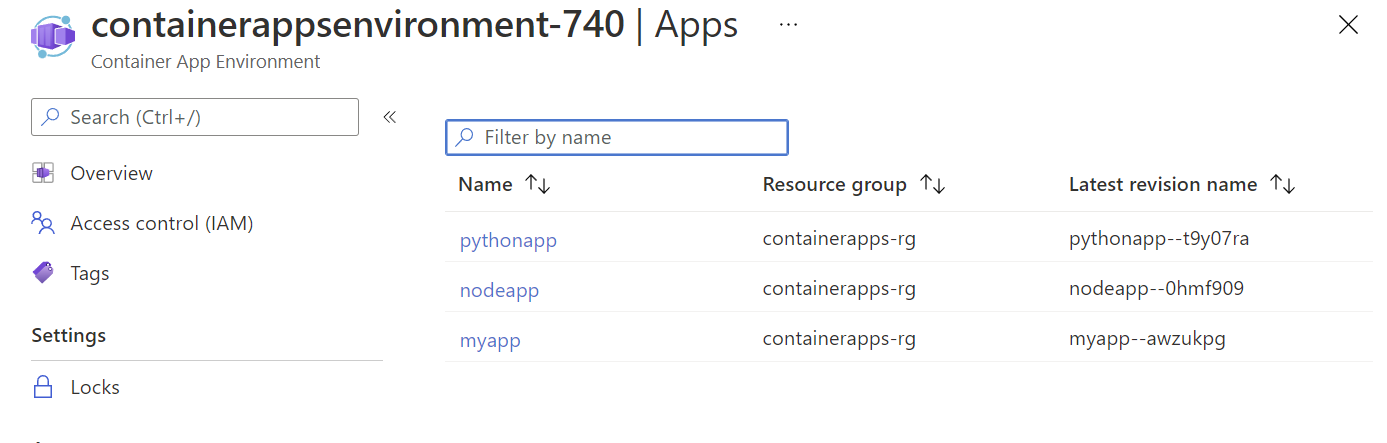Open the Locks settings item
Viewport: 1387px width, 443px height.
pyautogui.click(x=95, y=387)
